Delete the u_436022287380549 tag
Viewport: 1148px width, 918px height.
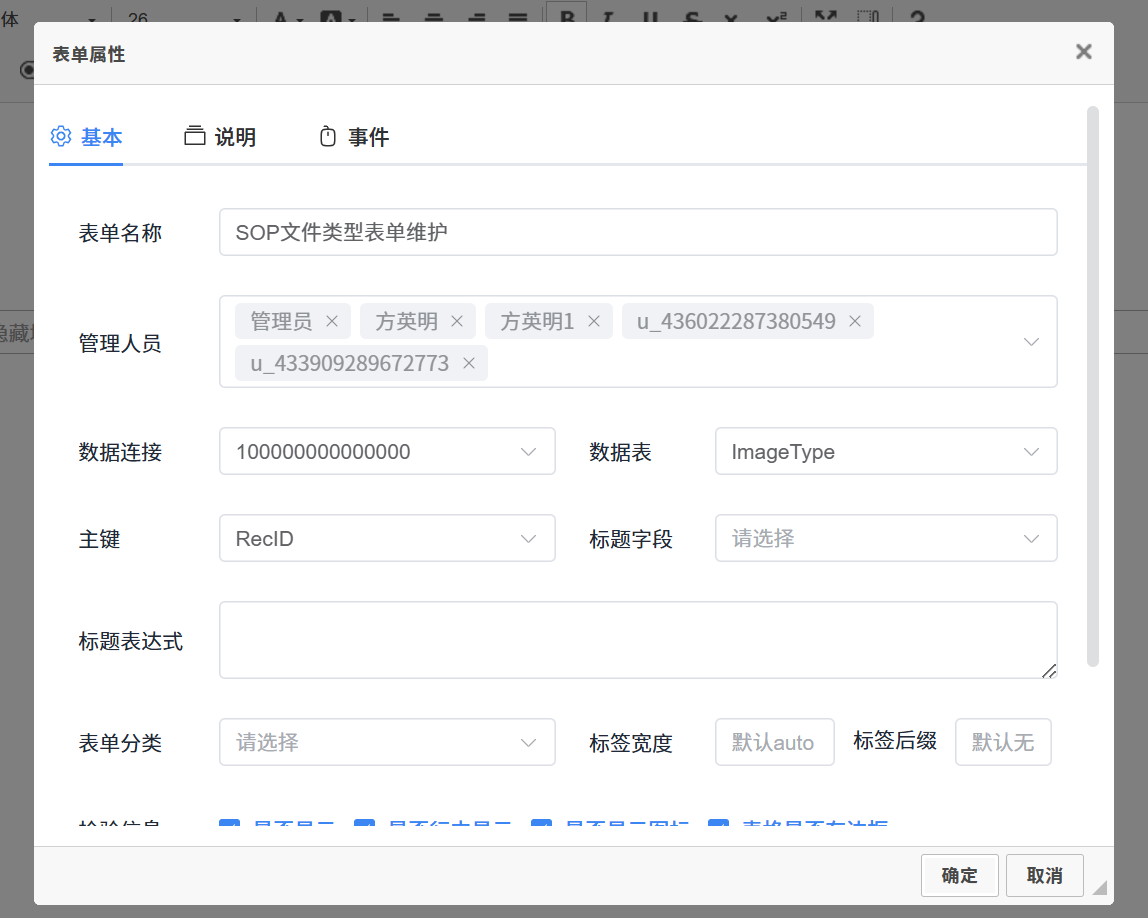tap(855, 321)
